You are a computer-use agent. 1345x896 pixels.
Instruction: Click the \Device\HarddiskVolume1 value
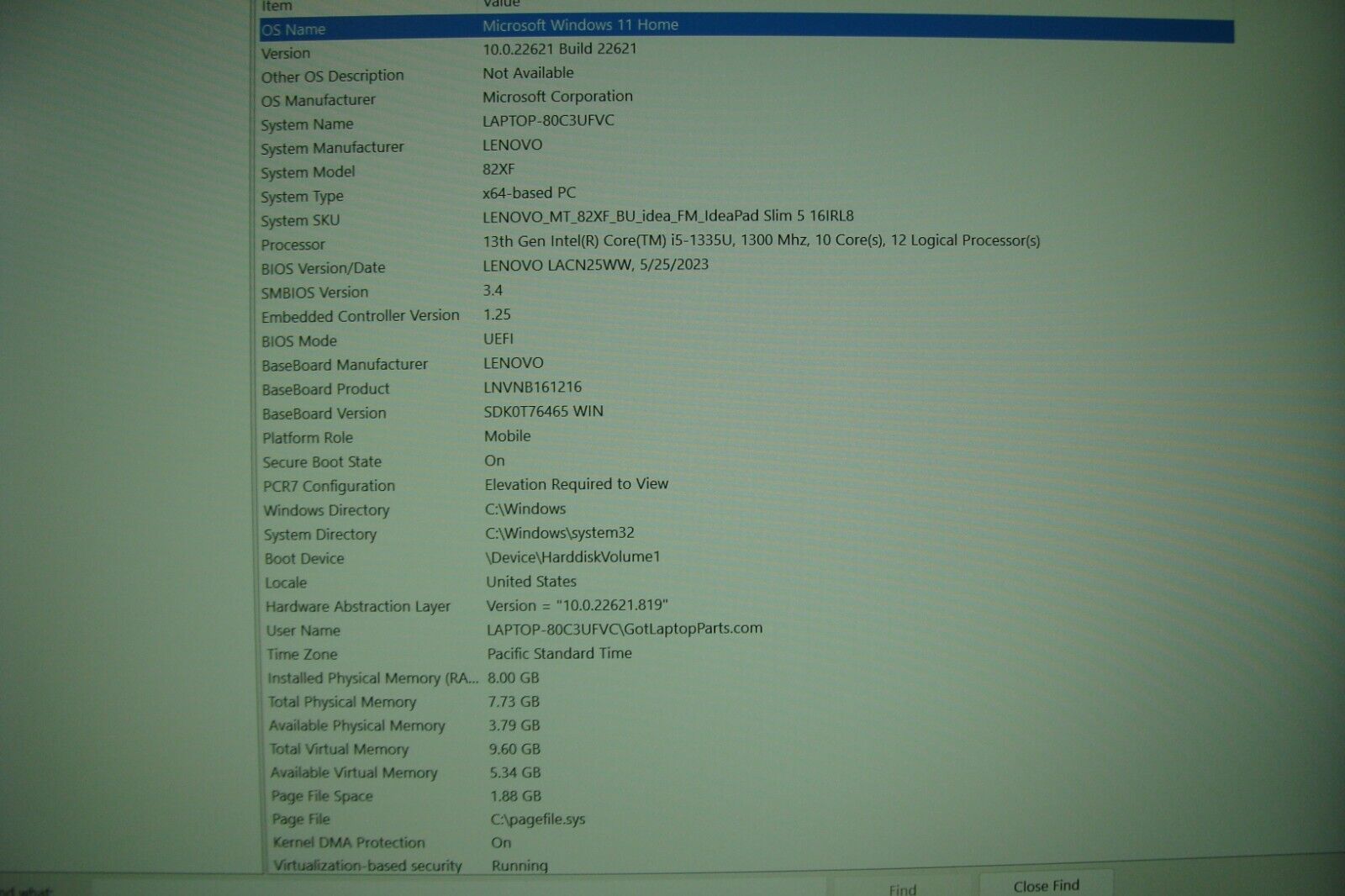pos(573,557)
